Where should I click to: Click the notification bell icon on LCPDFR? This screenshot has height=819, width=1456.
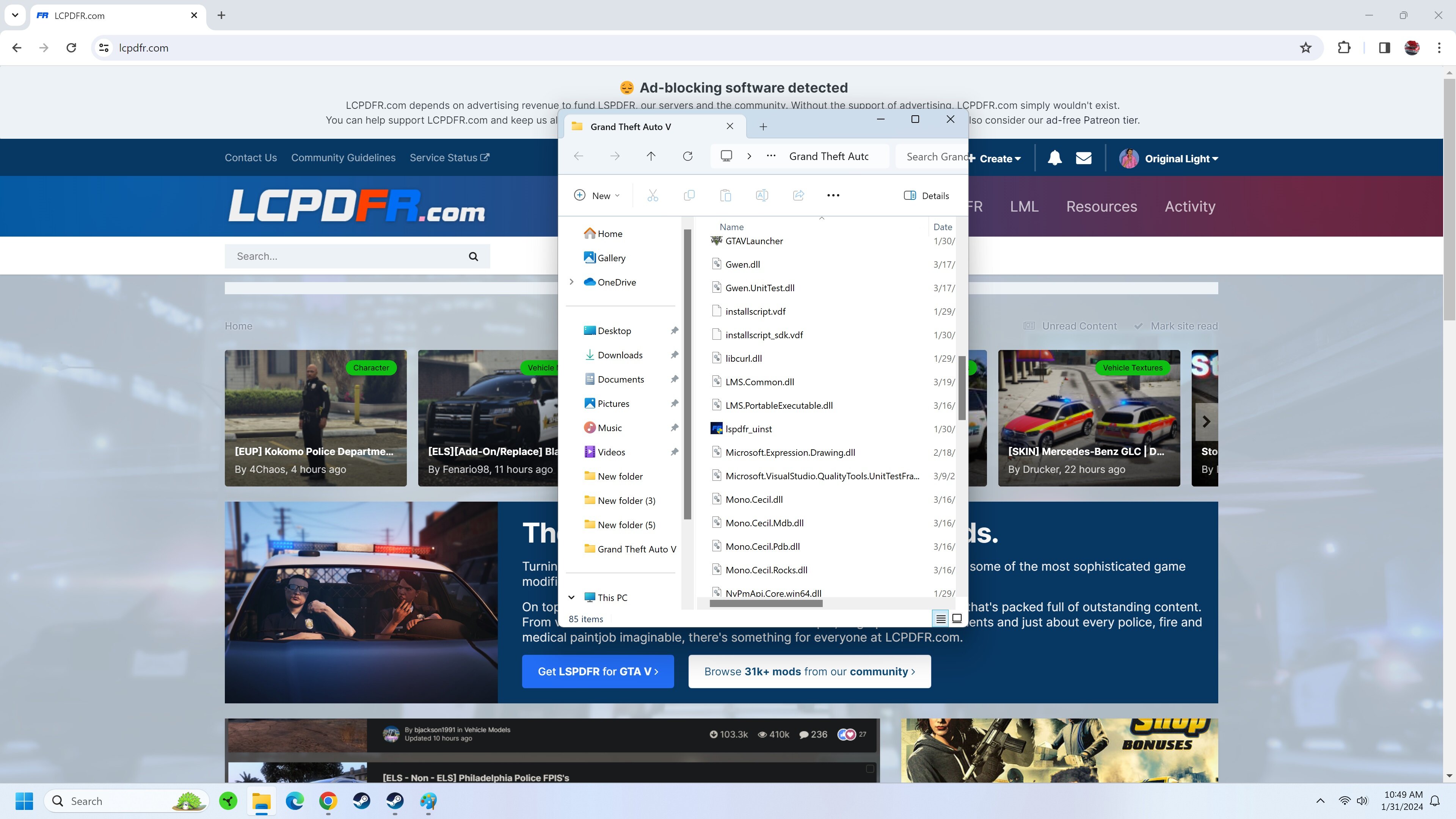click(x=1054, y=158)
